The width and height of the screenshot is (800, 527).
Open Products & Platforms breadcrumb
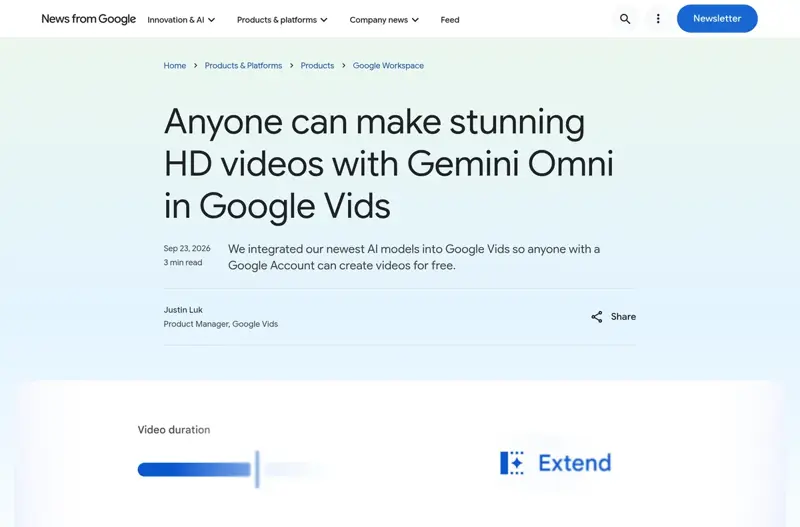[x=243, y=65]
